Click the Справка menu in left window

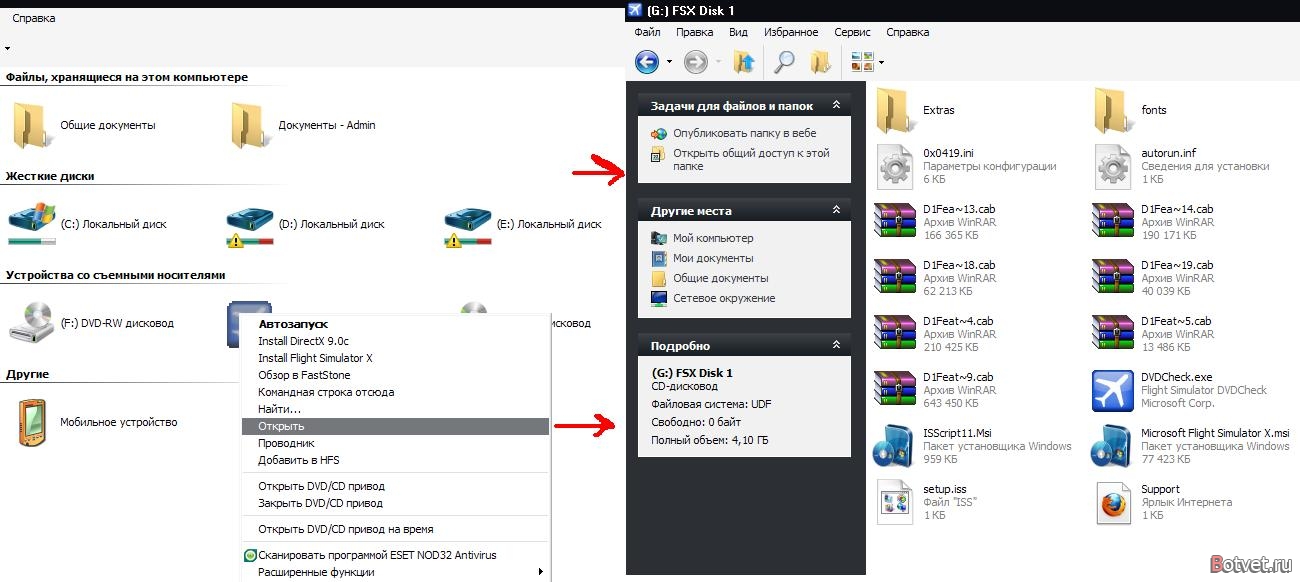tap(34, 18)
